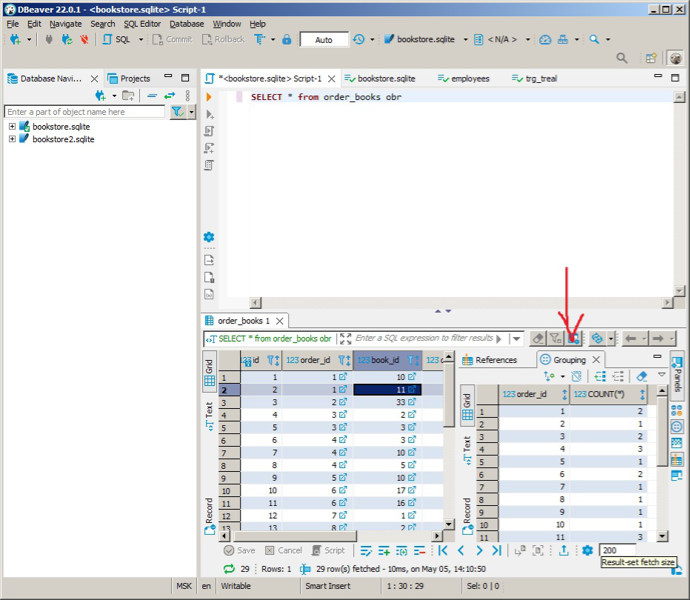Click the filter funnel icon in Database Navigator

pos(177,112)
